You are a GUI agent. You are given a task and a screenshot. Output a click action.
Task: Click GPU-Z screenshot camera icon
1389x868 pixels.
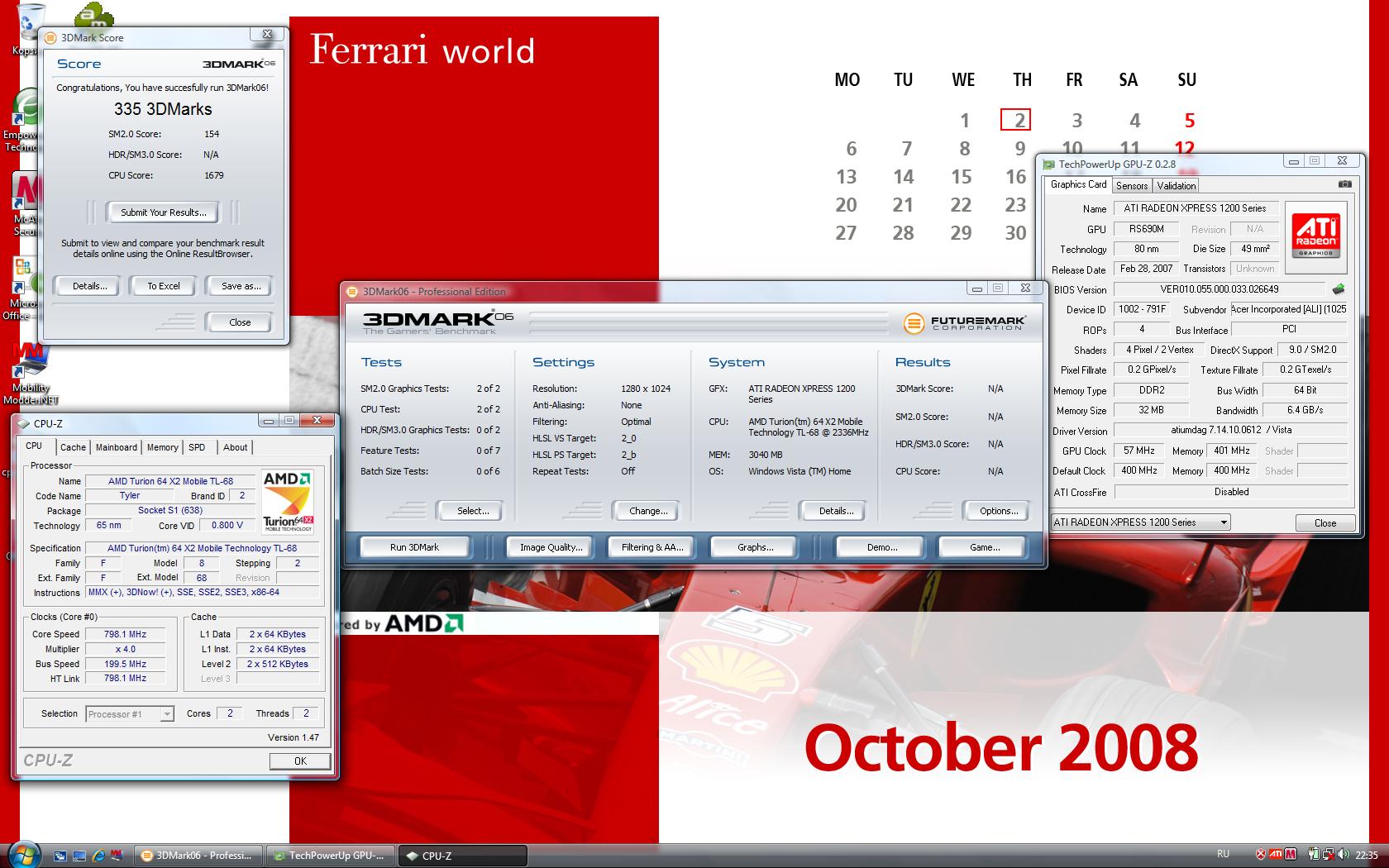pyautogui.click(x=1345, y=184)
